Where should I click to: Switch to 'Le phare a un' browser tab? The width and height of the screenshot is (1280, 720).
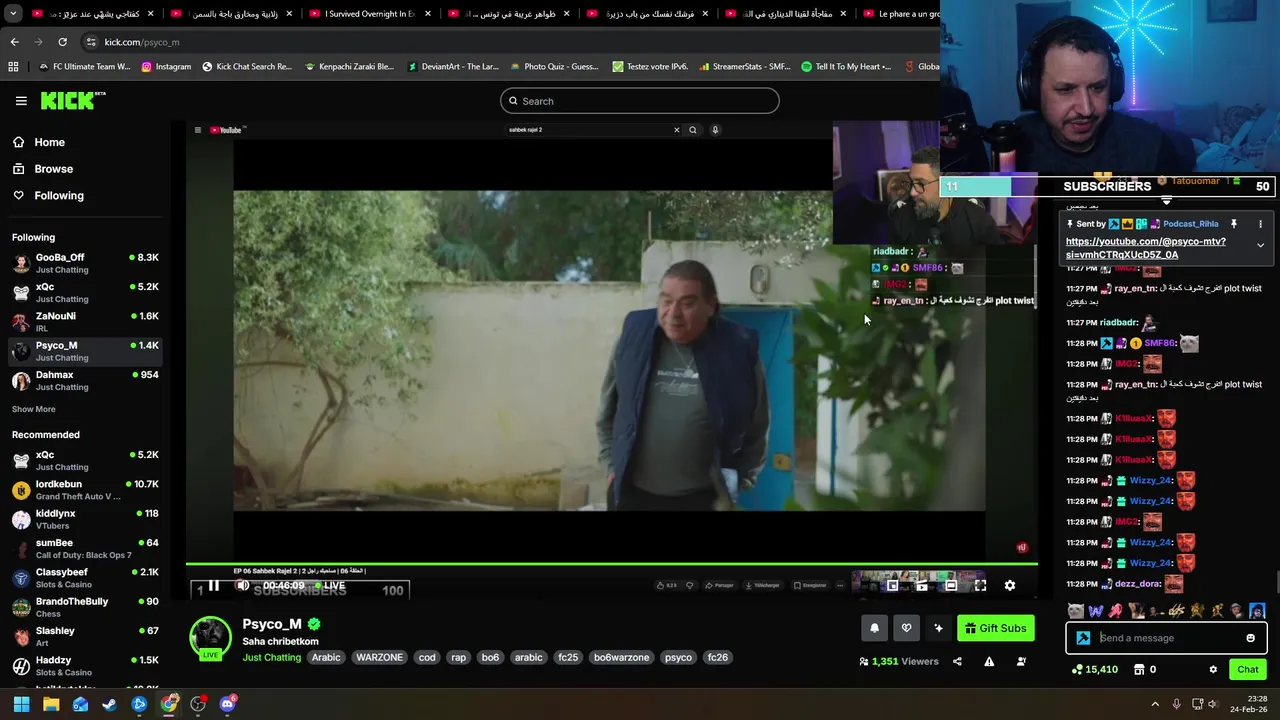coord(900,14)
